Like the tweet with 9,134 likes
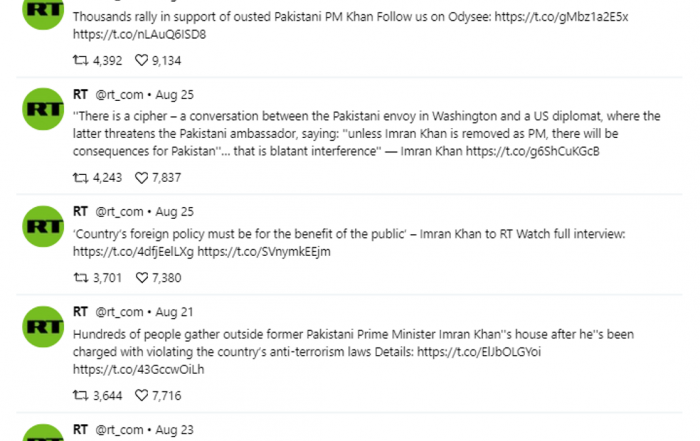 [x=142, y=60]
